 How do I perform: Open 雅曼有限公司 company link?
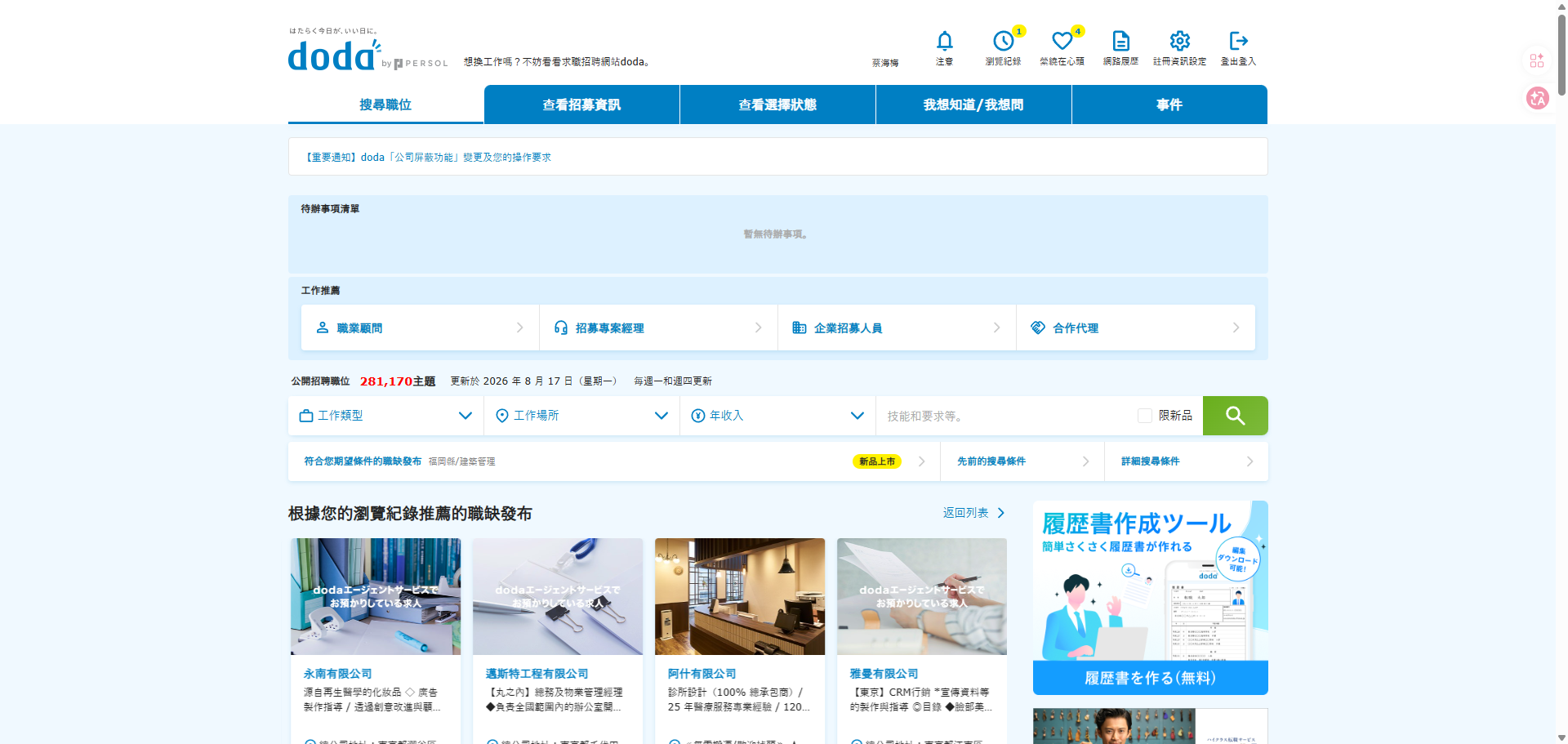[884, 674]
